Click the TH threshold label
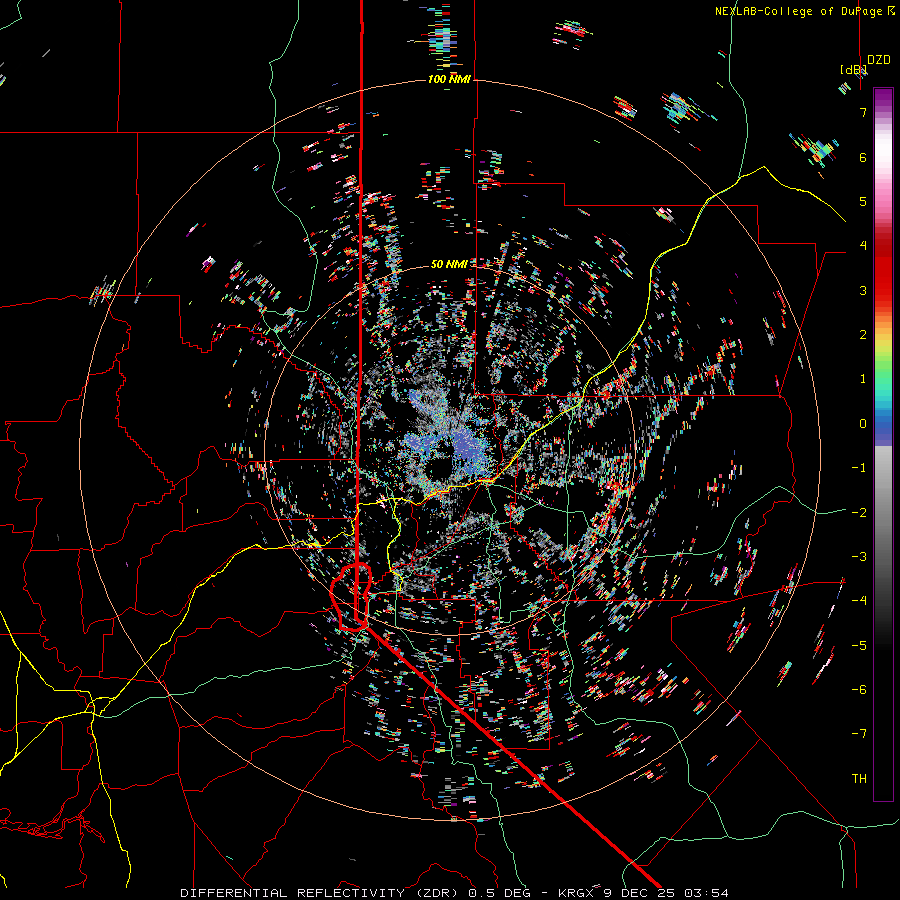The height and width of the screenshot is (900, 900). tap(859, 779)
